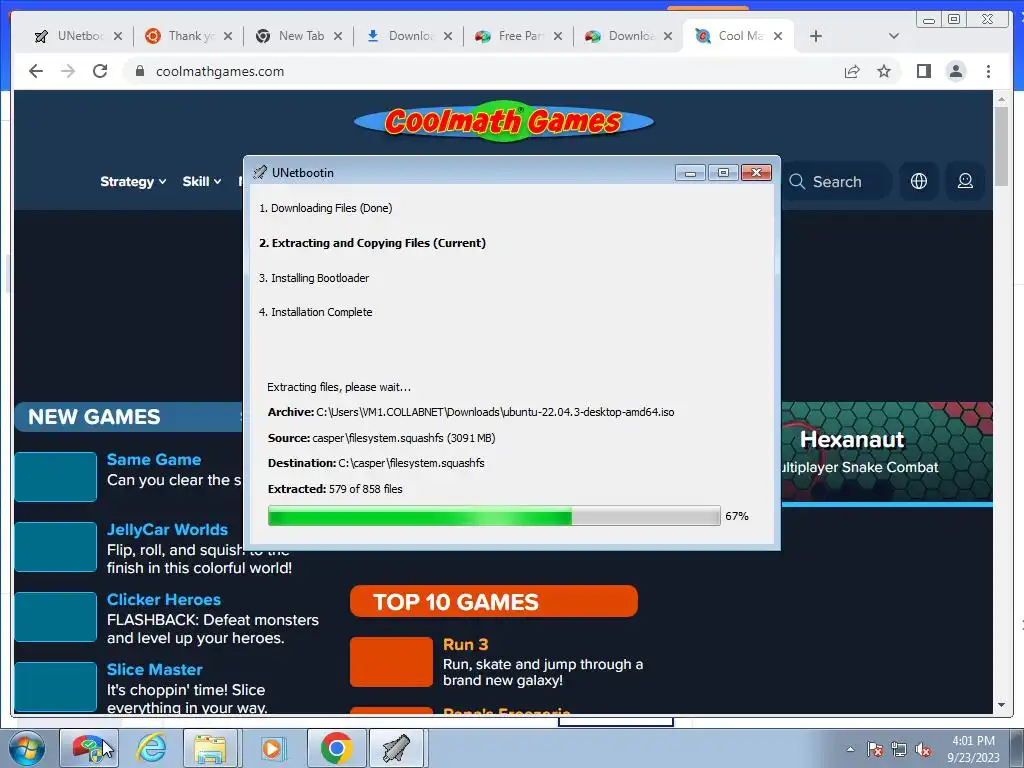The height and width of the screenshot is (768, 1024).
Task: Open the Hexanaut game banner
Action: pyautogui.click(x=887, y=453)
